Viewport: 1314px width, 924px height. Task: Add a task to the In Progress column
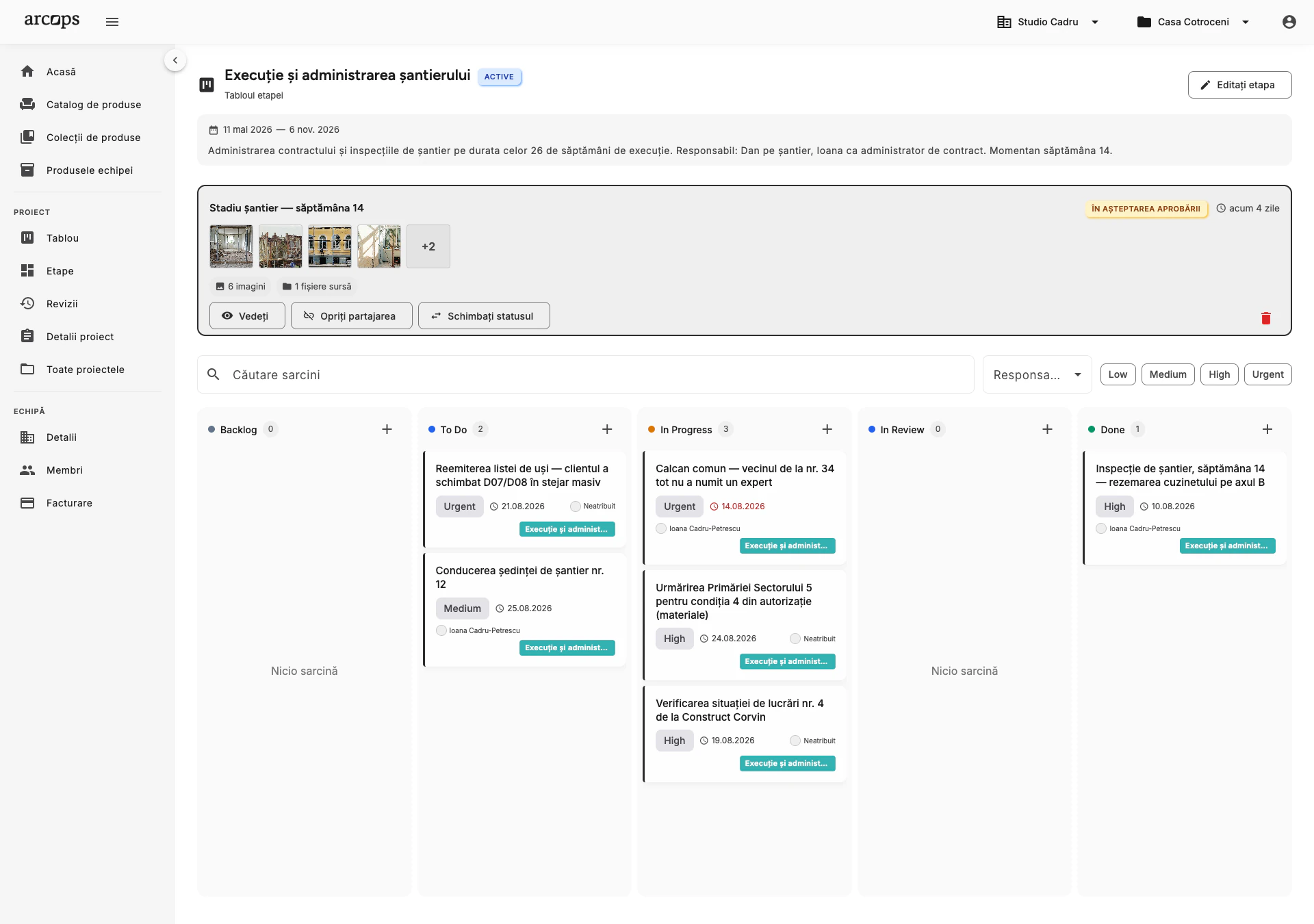click(827, 429)
